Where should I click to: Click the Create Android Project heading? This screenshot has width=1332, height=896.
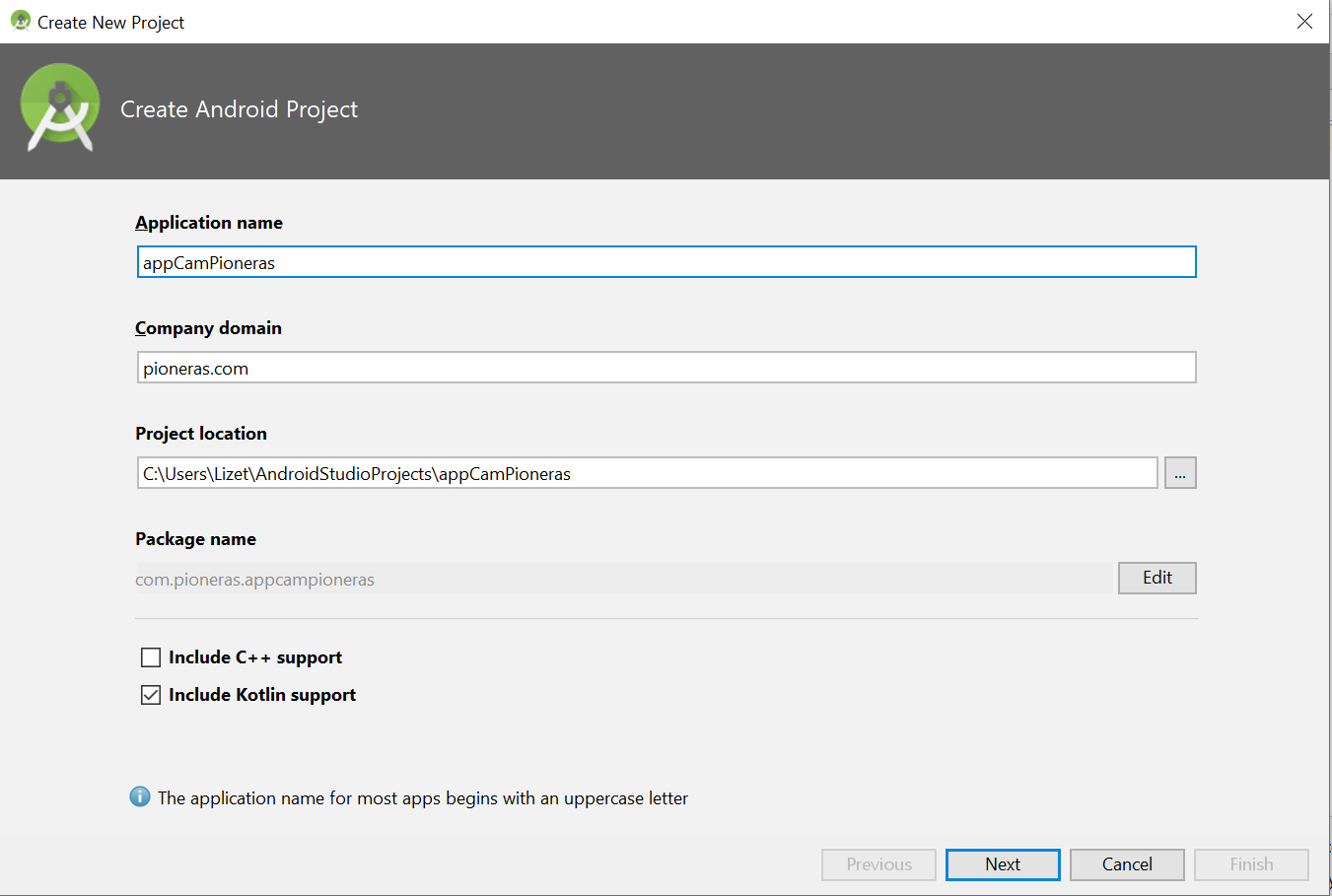tap(239, 109)
